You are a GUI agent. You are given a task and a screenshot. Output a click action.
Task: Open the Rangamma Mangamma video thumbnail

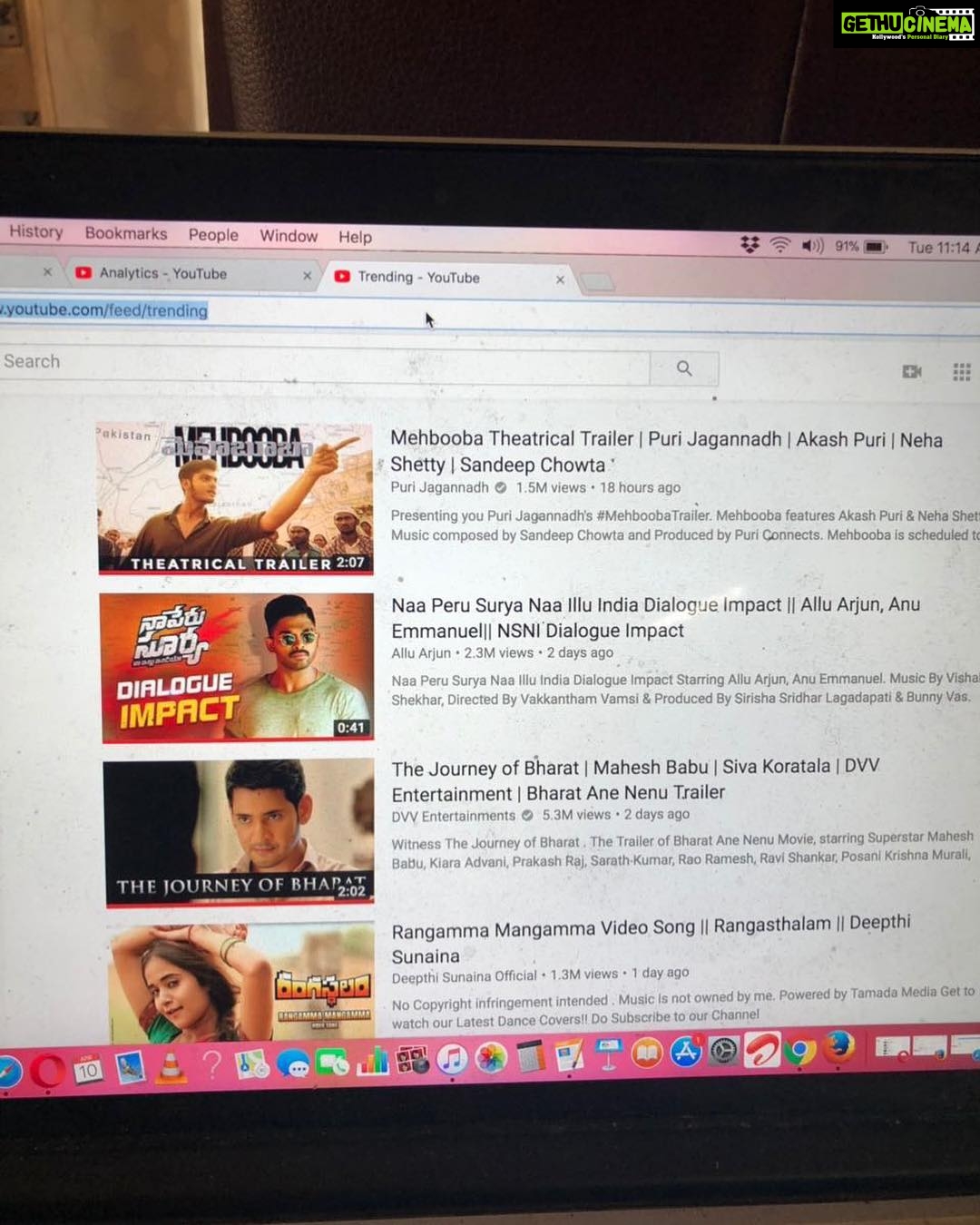(x=242, y=981)
